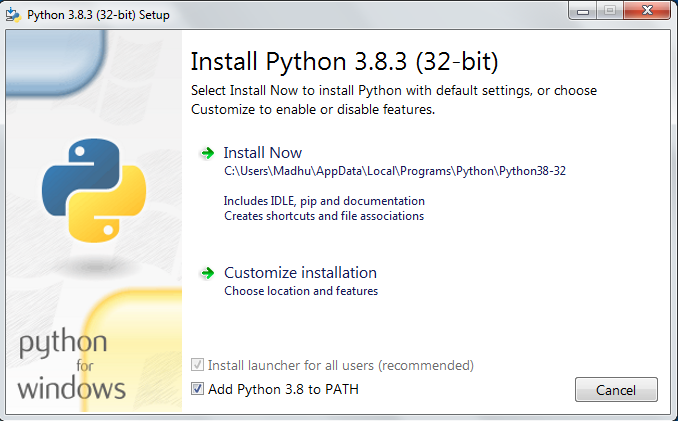The height and width of the screenshot is (421, 678).
Task: Click 'Install launcher for all users (recommended)' label
Action: click(341, 366)
